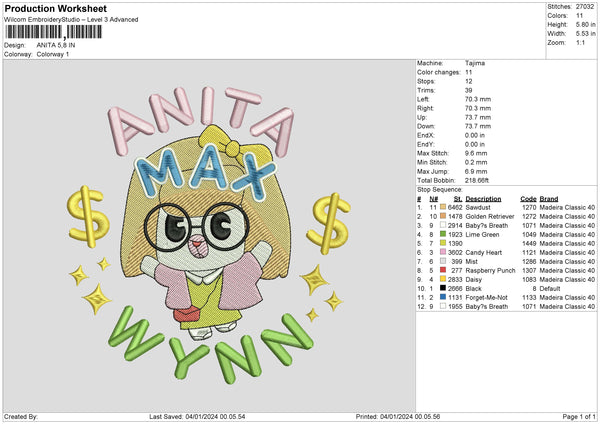This screenshot has height=424, width=600.
Task: Click the 'Wilcom EmbroideryStudio – Level 3 Advanced' text
Action: click(71, 20)
